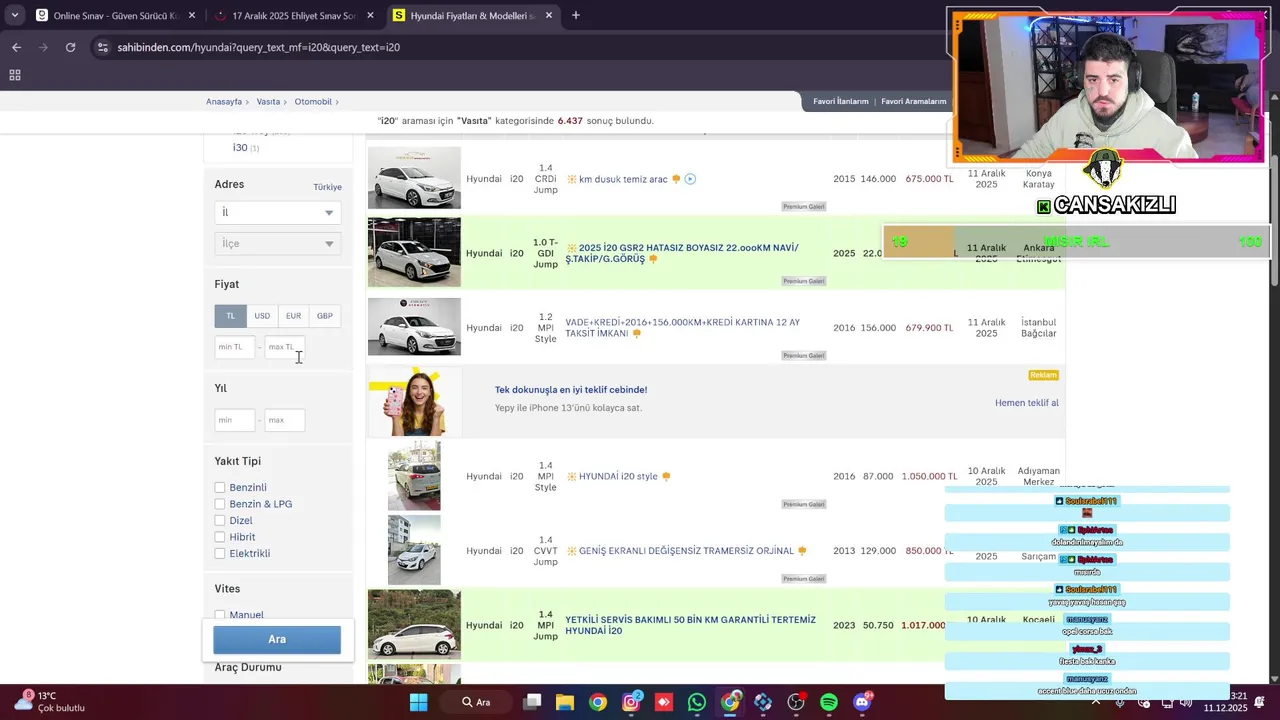Image resolution: width=1280 pixels, height=720 pixels.
Task: Open the Windows Start menu
Action: (419, 702)
